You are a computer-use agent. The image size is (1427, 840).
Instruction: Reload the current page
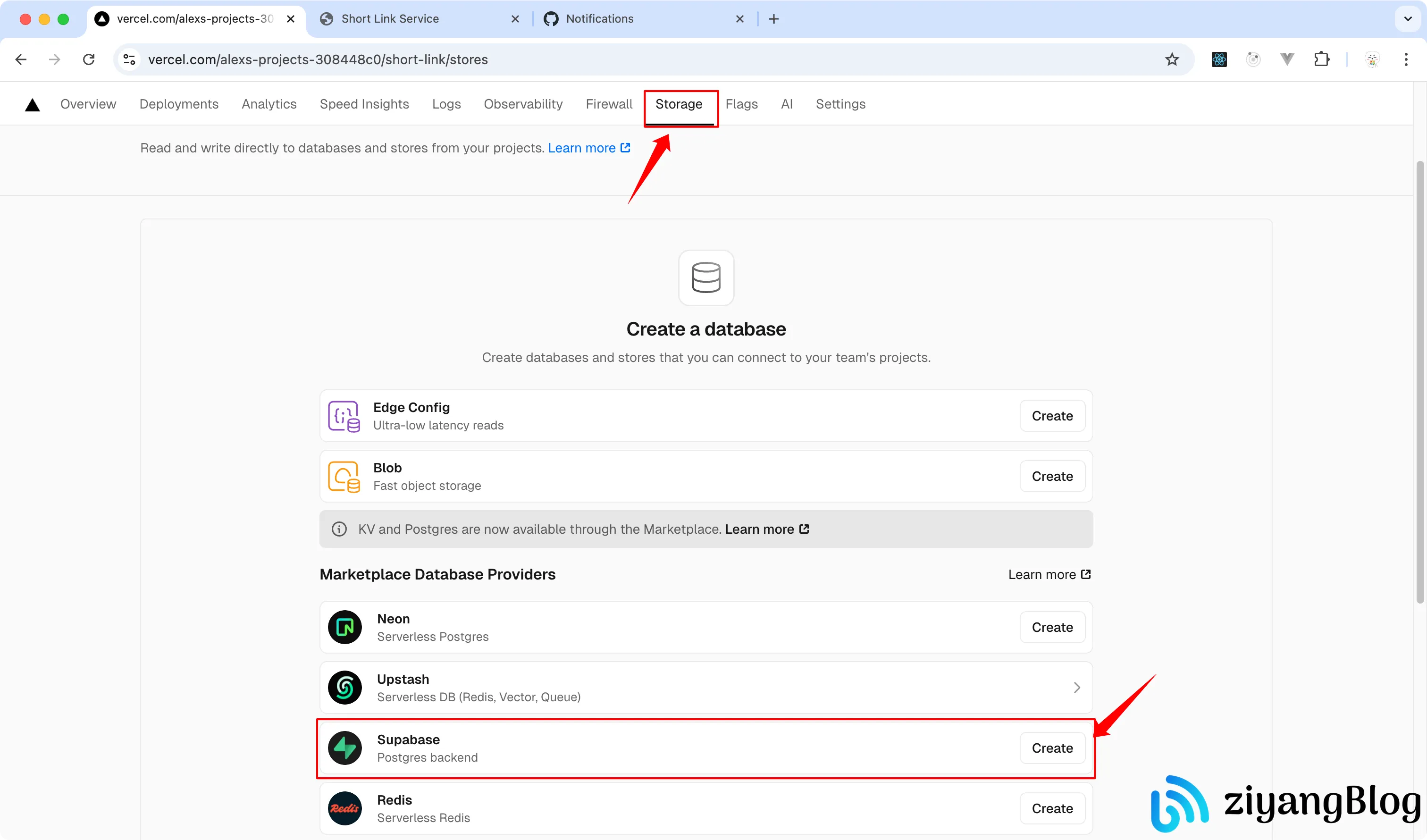[x=89, y=59]
